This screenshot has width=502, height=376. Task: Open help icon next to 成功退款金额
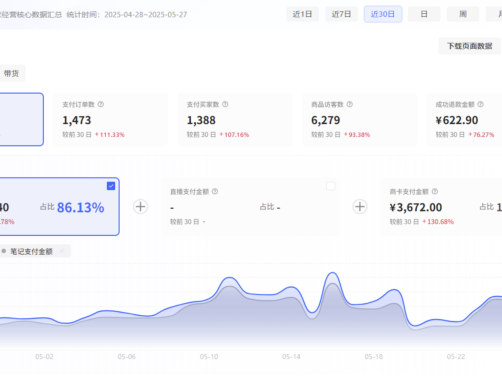480,104
